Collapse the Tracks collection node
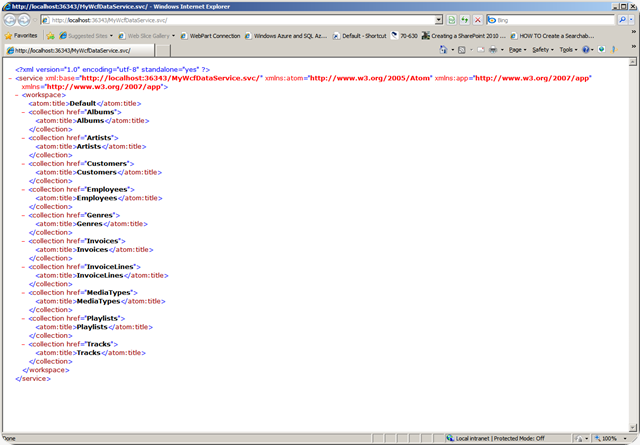This screenshot has height=445, width=640. pyautogui.click(x=23, y=344)
